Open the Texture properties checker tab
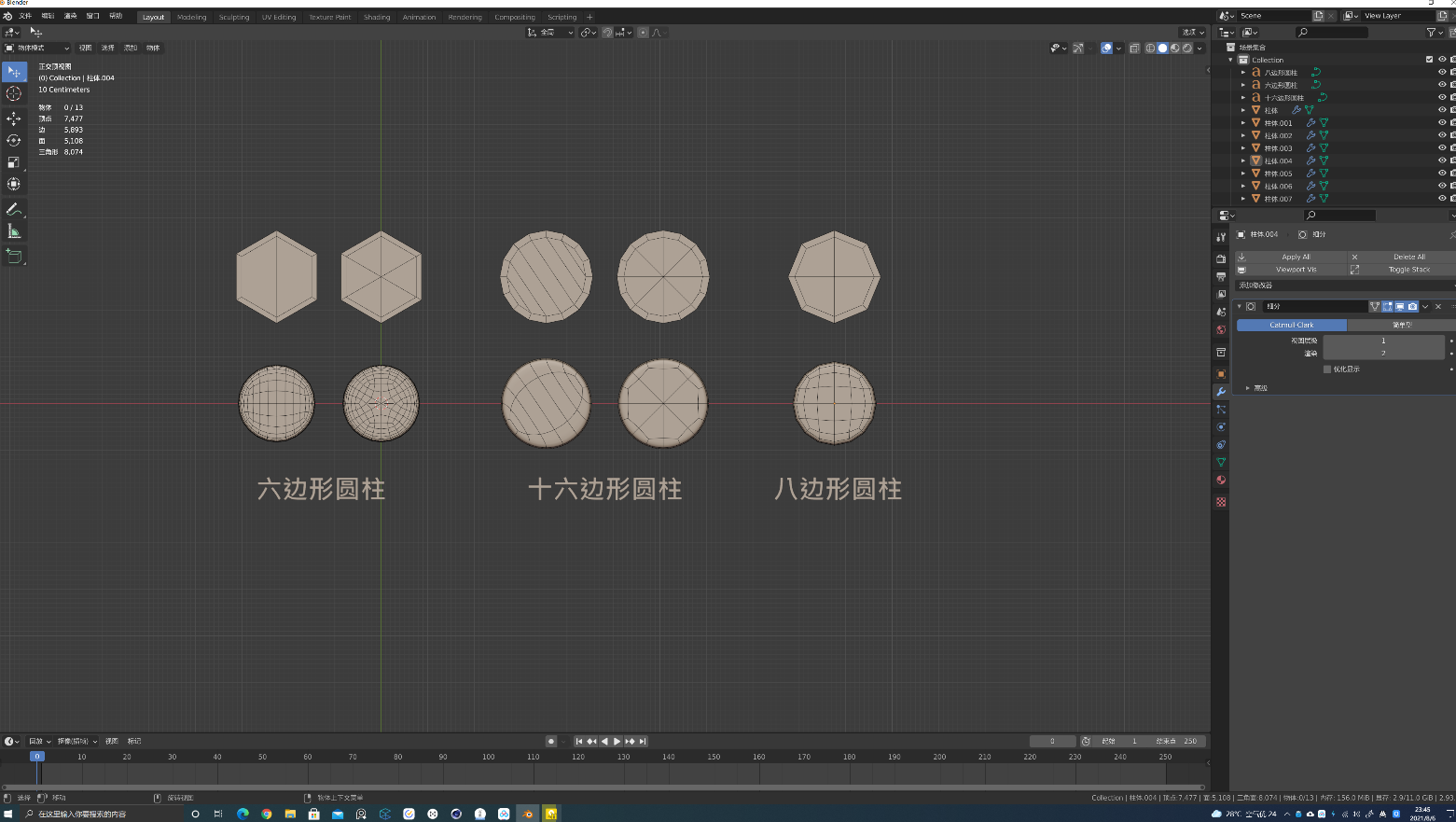This screenshot has height=822, width=1456. 1221,502
